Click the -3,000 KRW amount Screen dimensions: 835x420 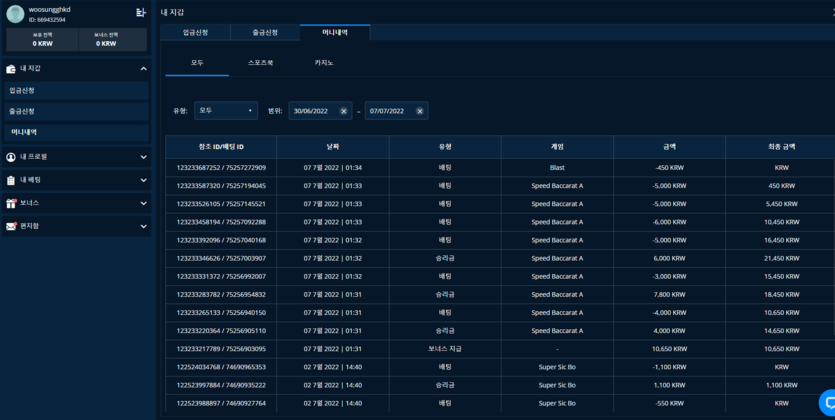669,276
